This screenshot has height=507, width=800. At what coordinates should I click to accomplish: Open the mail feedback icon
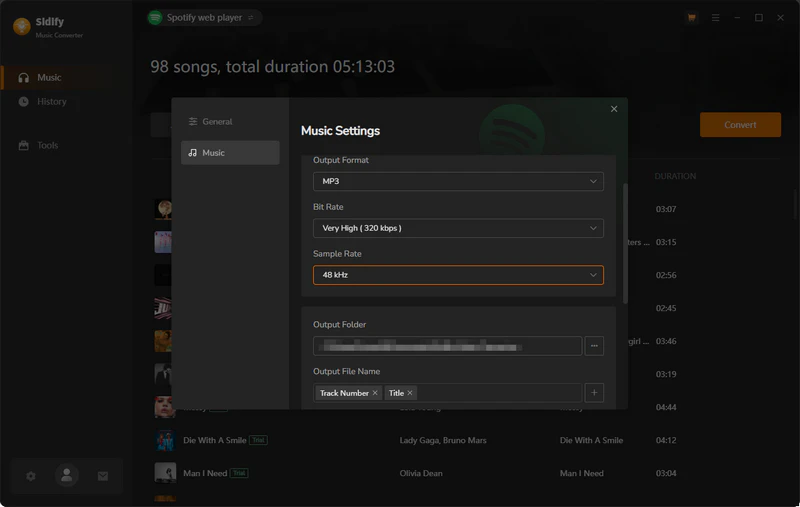click(103, 476)
